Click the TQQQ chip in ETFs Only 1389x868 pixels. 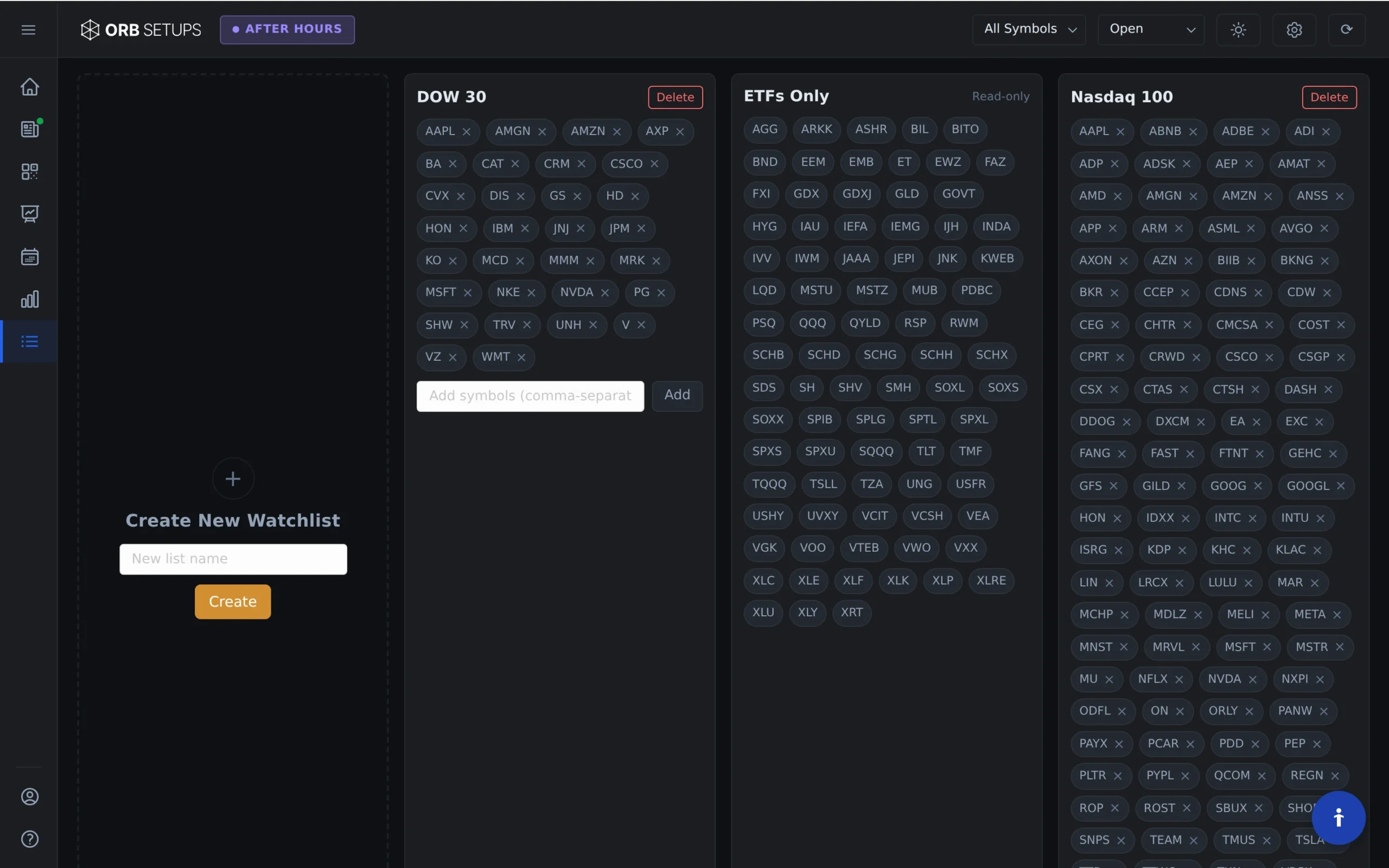point(769,484)
